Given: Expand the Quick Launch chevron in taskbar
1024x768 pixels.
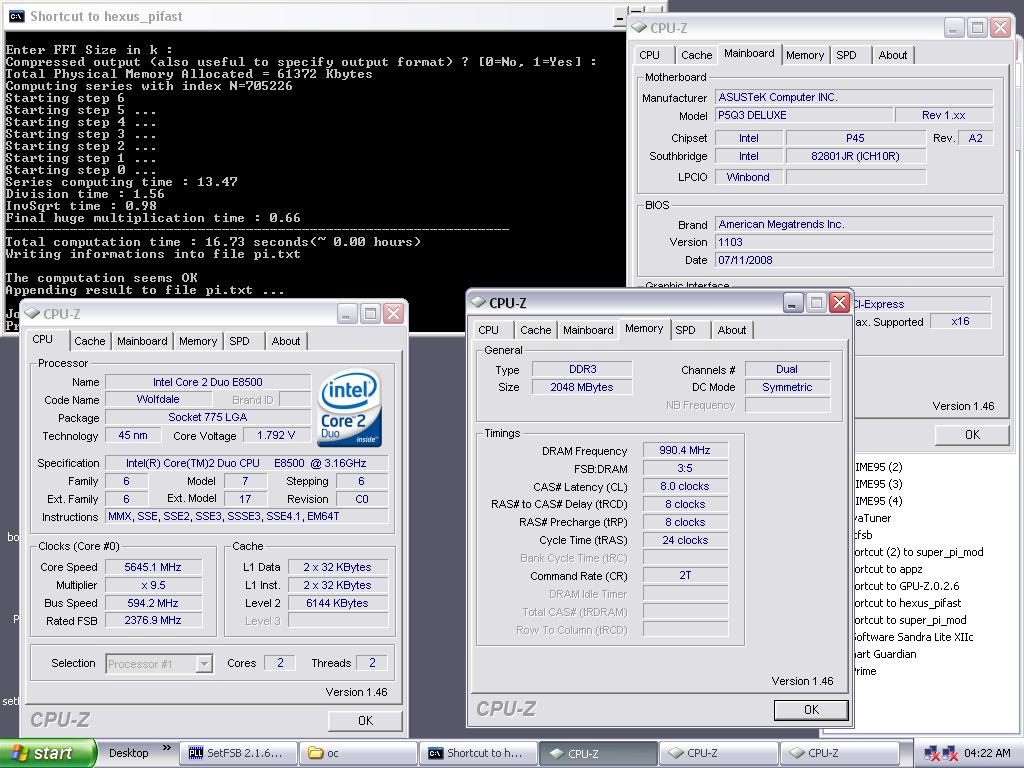Looking at the screenshot, I should click(x=167, y=748).
